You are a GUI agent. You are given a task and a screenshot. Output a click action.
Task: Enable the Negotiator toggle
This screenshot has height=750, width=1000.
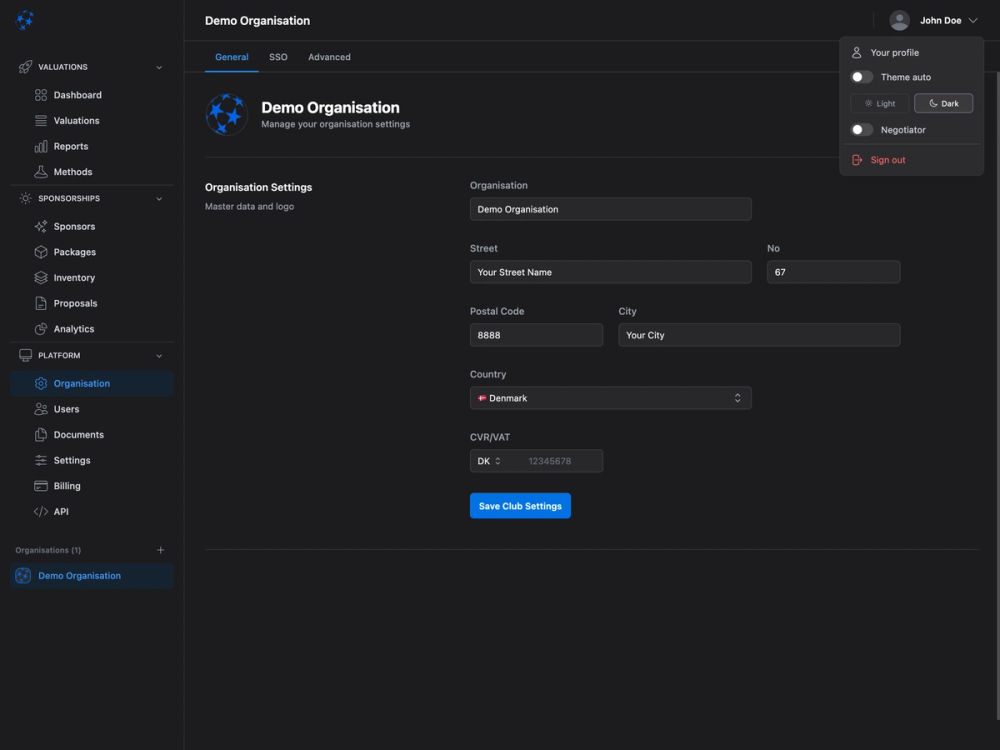point(861,129)
